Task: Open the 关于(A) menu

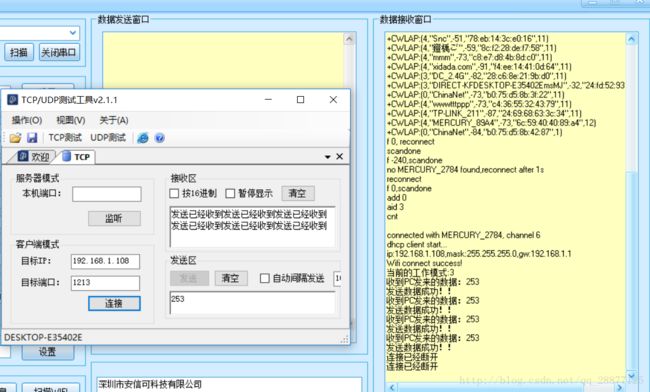Action: [114, 120]
